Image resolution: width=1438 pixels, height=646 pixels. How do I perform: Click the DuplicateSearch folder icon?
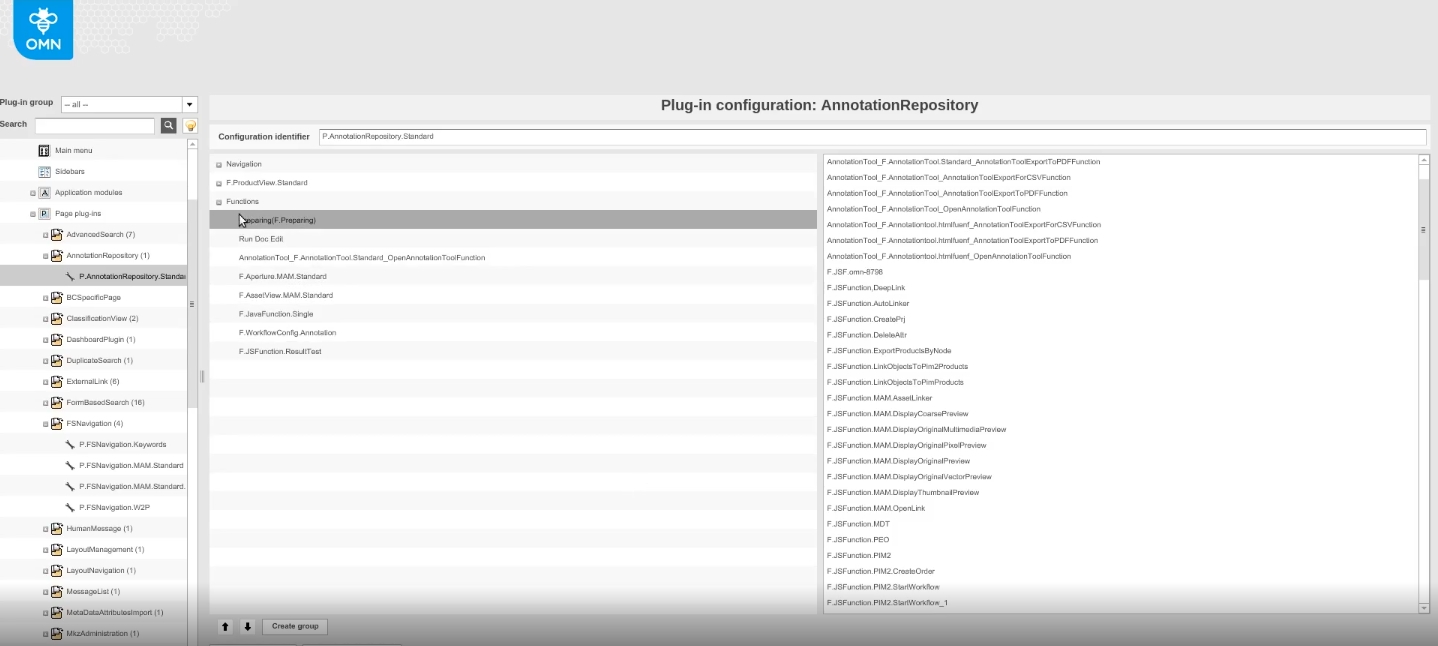57,361
